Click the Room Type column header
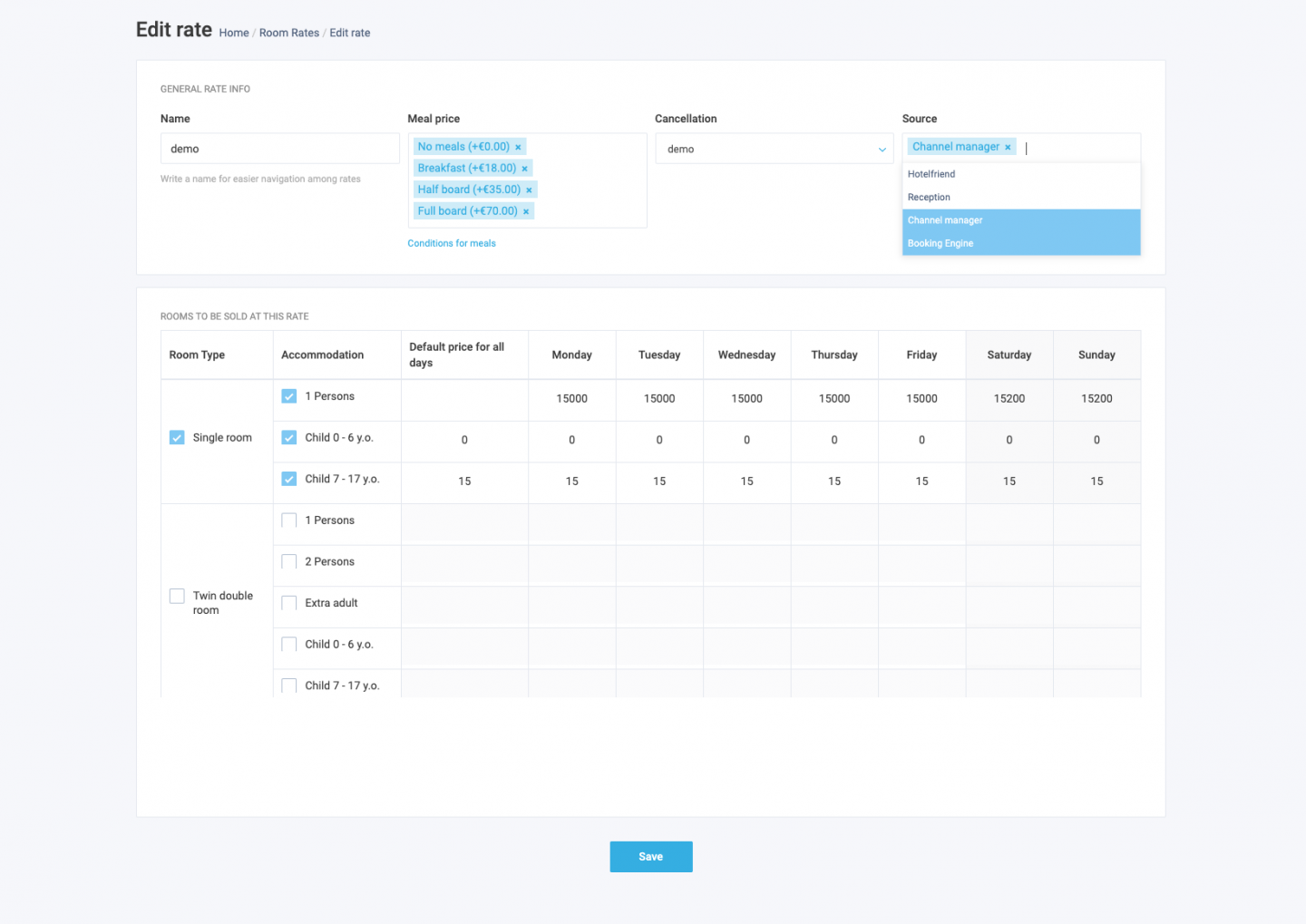Viewport: 1306px width, 924px height. coord(217,355)
